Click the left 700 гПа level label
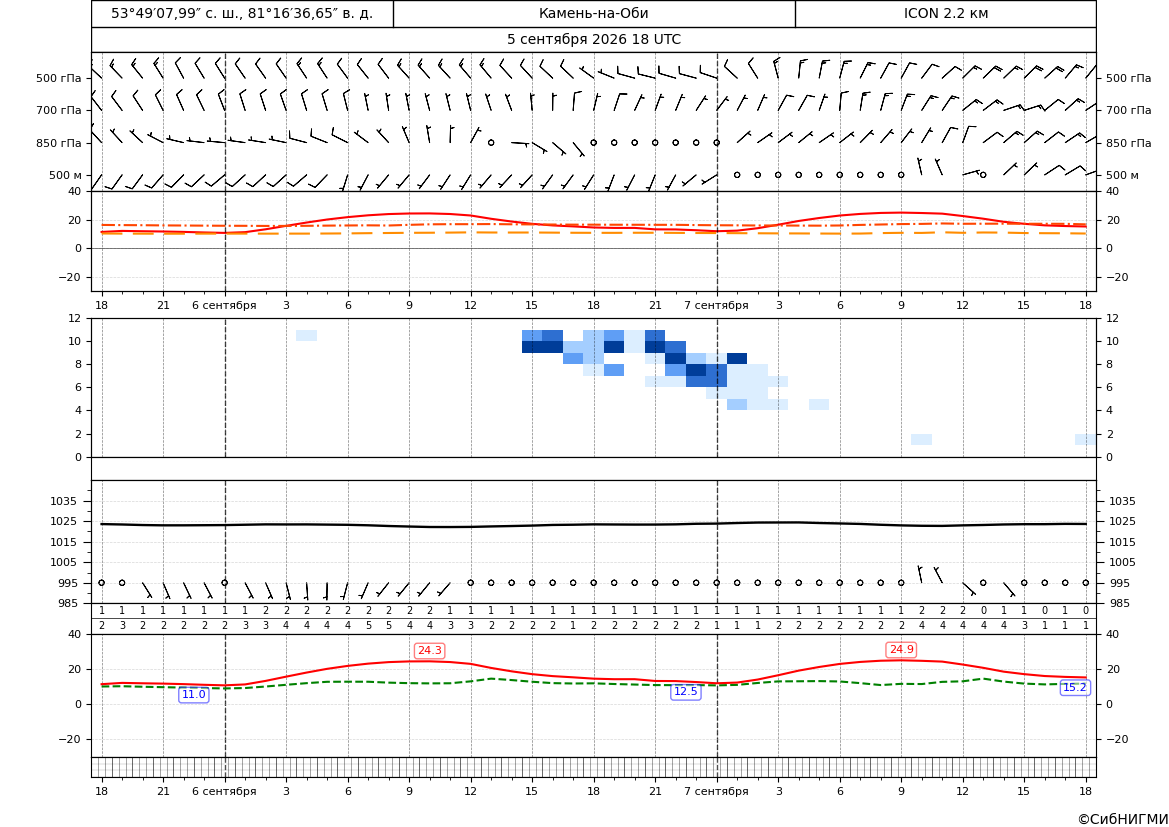1169x827 pixels. tap(59, 110)
